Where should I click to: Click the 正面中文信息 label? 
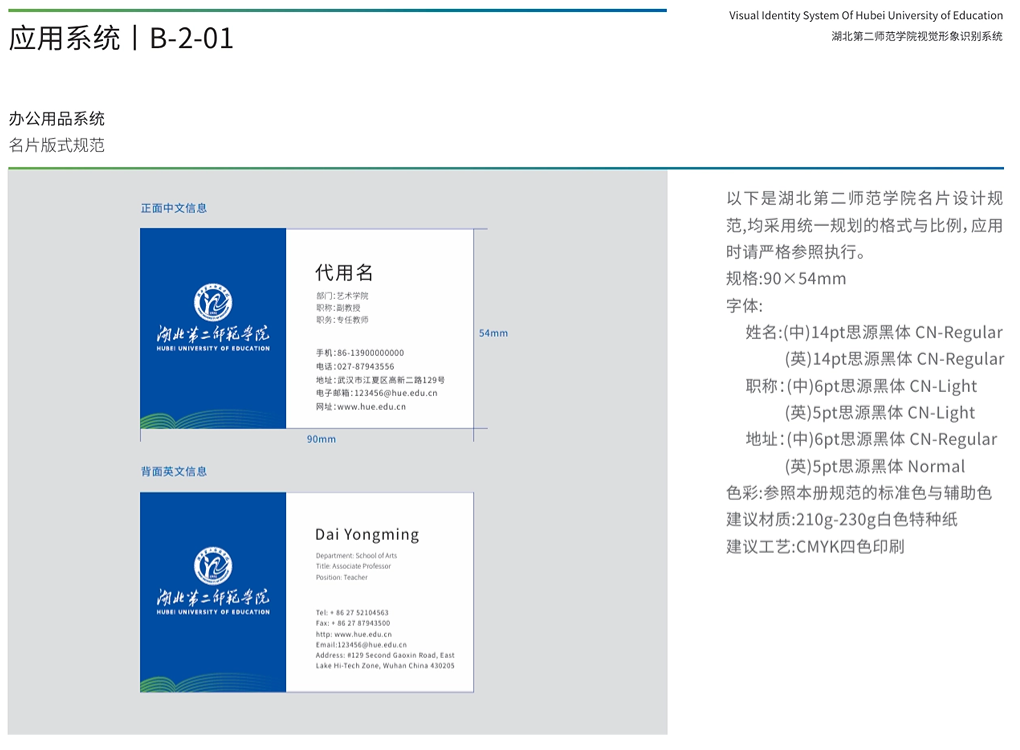point(174,208)
